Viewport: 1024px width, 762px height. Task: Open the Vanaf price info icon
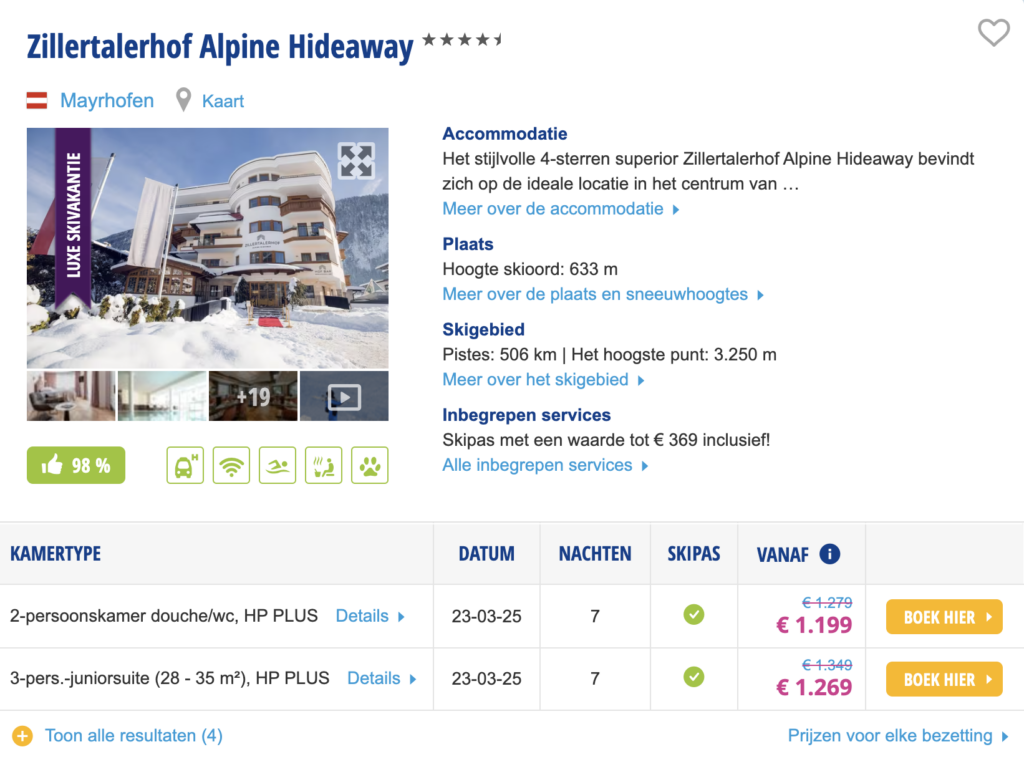click(829, 553)
